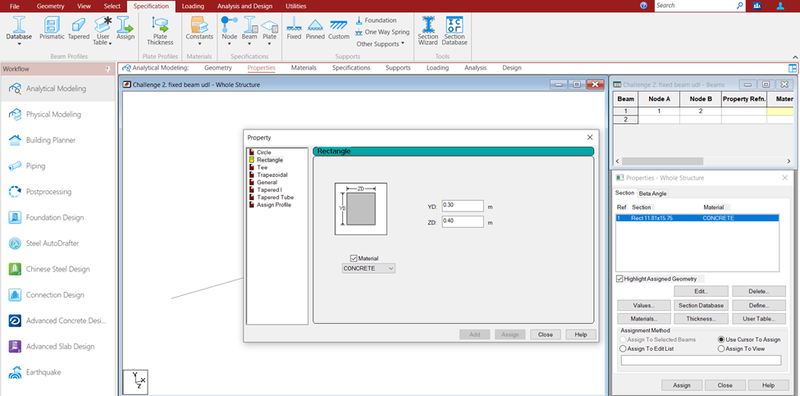Screen dimensions: 800x396
Task: Open Analytical Modeling workflow
Action: tap(57, 89)
